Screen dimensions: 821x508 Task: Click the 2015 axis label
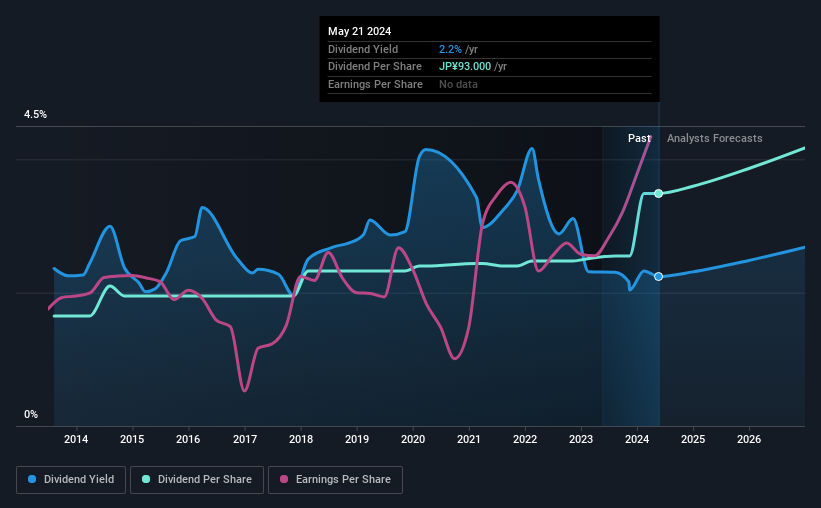pos(132,439)
